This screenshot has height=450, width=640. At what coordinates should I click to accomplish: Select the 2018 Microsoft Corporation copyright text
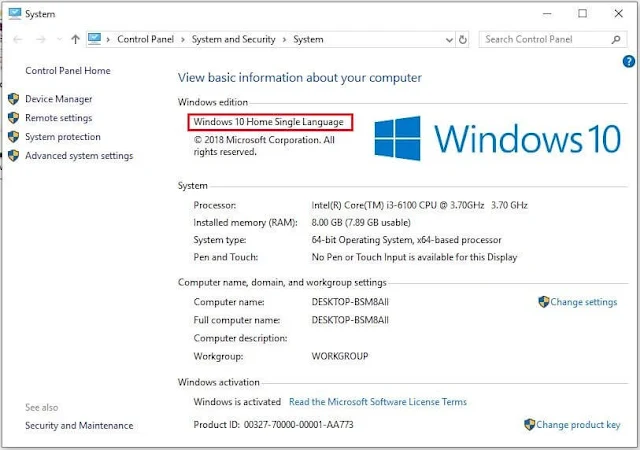pos(264,146)
